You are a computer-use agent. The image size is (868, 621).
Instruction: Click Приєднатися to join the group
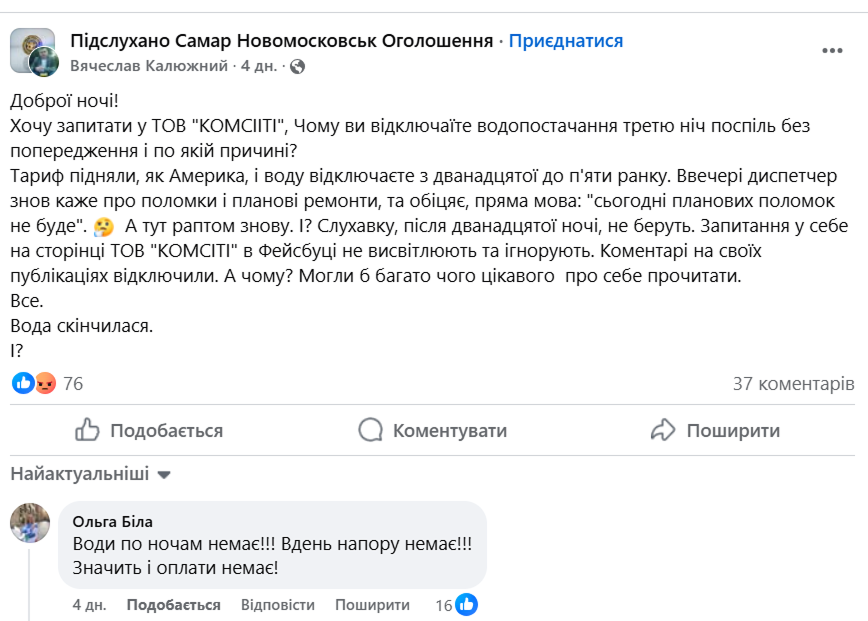click(x=566, y=41)
